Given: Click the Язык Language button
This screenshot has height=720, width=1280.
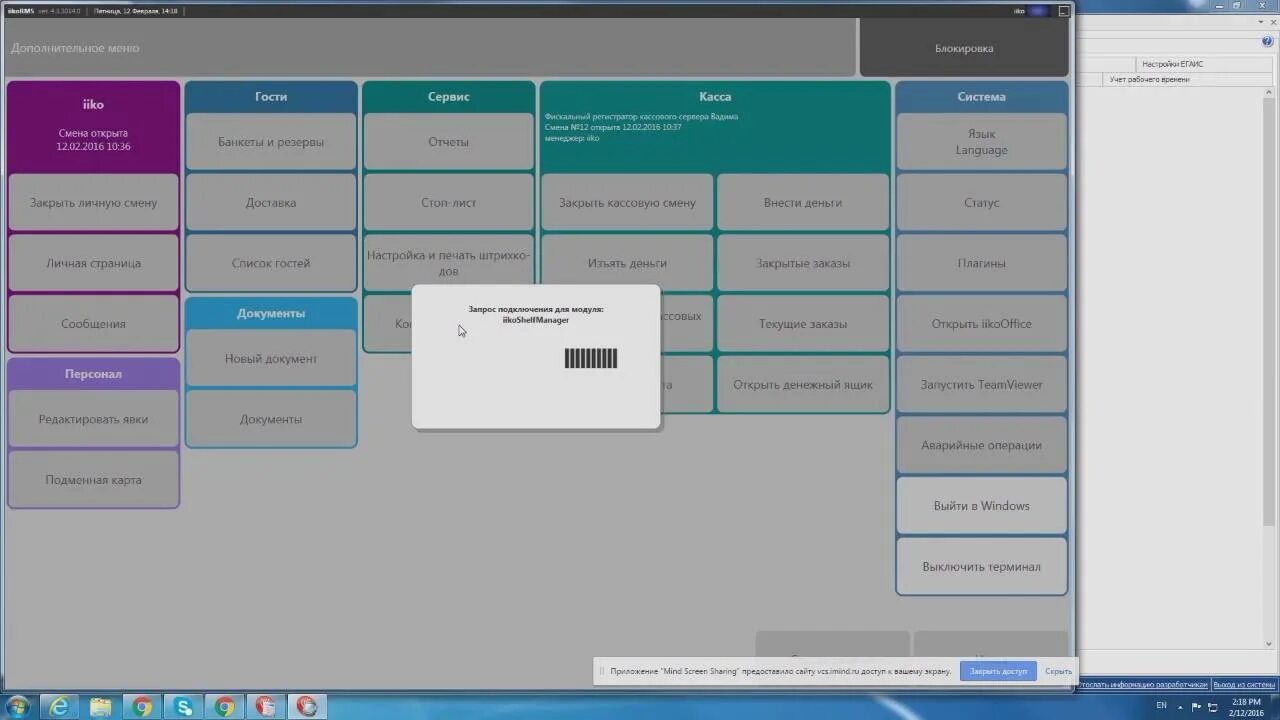Looking at the screenshot, I should click(x=981, y=142).
